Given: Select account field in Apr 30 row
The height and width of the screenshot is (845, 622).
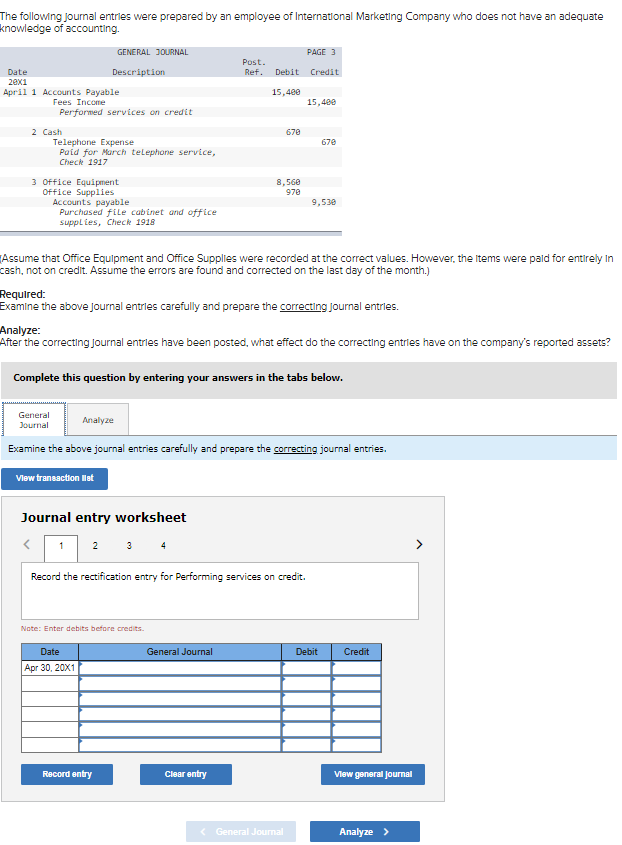Looking at the screenshot, I should pyautogui.click(x=180, y=668).
